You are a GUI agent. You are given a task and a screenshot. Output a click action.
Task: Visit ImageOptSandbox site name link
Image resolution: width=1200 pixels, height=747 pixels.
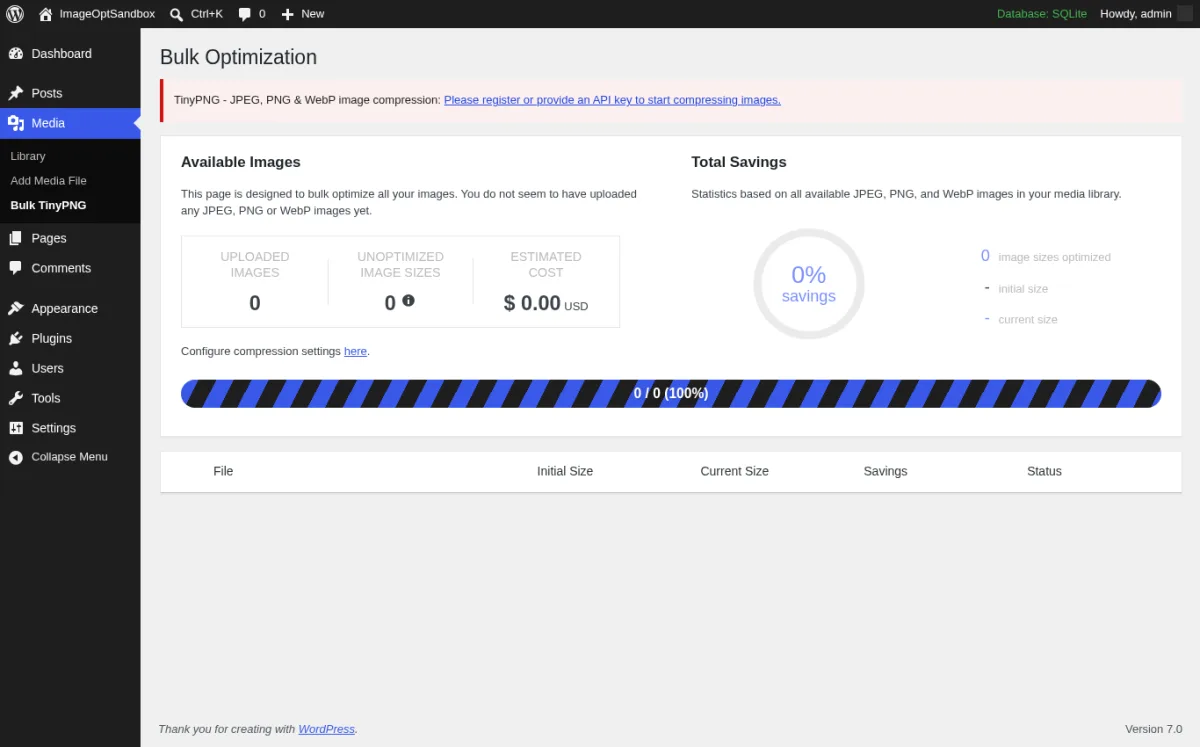click(x=107, y=14)
